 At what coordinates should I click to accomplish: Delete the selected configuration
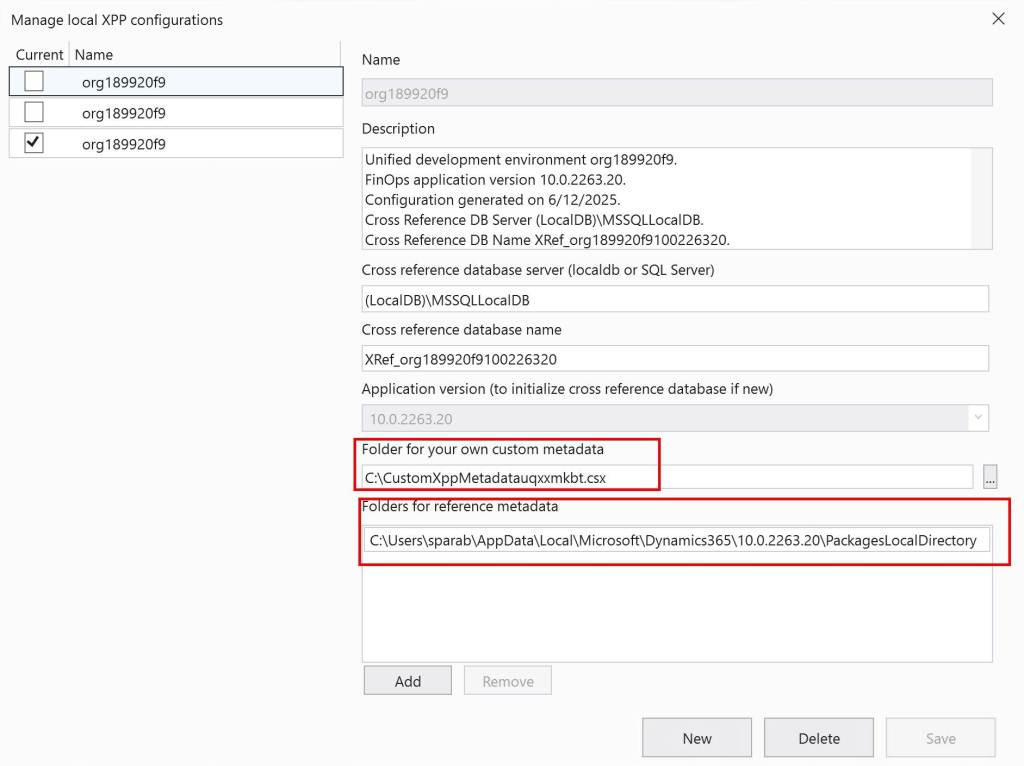click(819, 738)
